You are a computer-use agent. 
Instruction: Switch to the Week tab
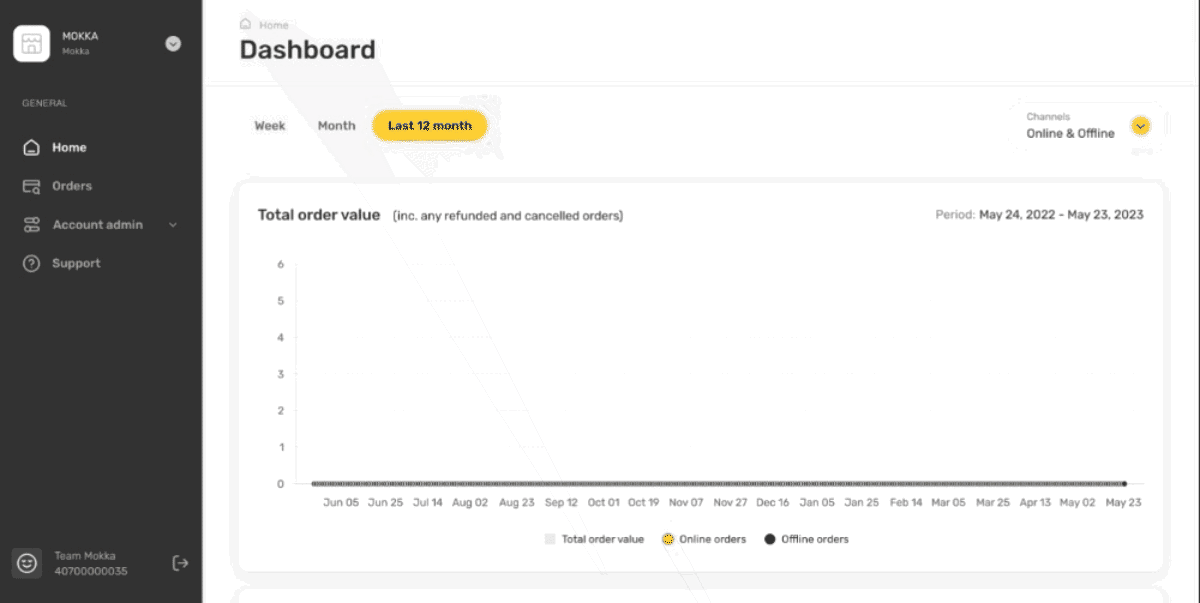(x=270, y=126)
